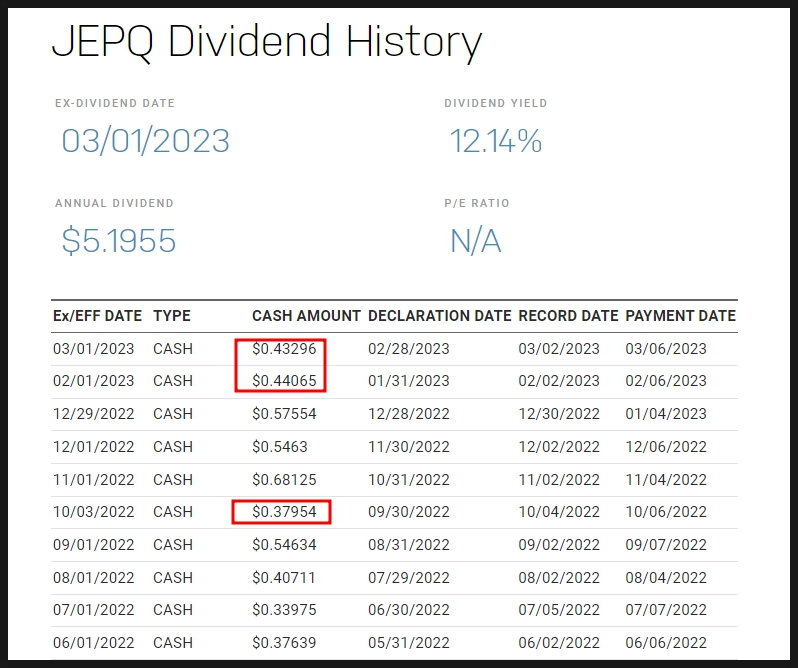Screen dimensions: 798x668
Task: Click the dividend yield value 12.14%
Action: [x=496, y=141]
